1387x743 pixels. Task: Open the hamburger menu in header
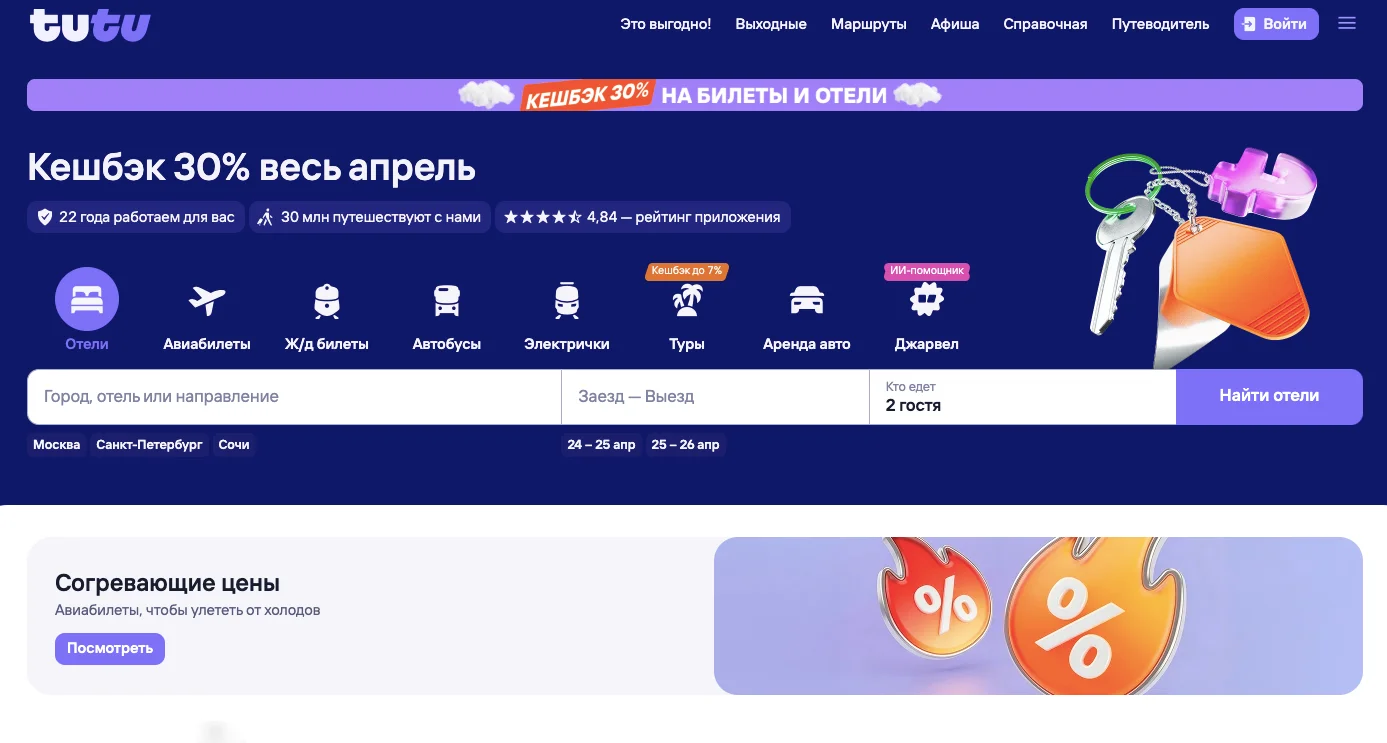(x=1347, y=24)
